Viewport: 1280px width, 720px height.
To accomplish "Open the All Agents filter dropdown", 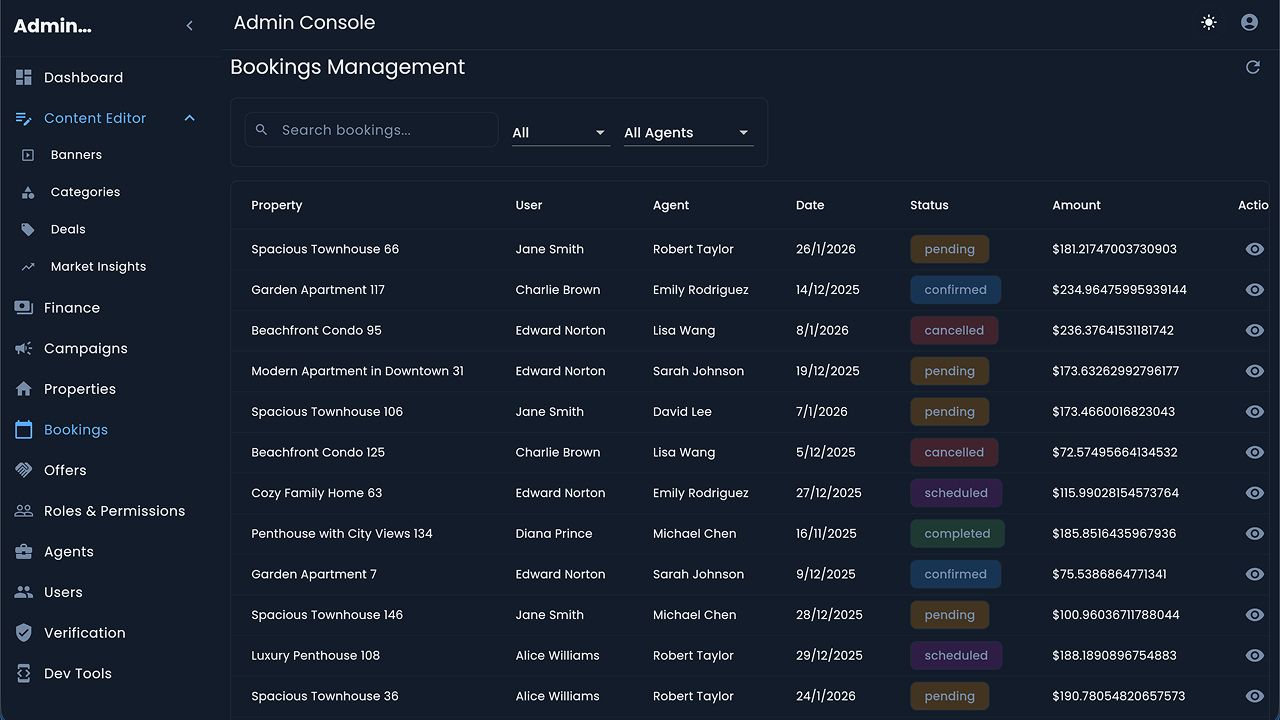I will 688,132.
